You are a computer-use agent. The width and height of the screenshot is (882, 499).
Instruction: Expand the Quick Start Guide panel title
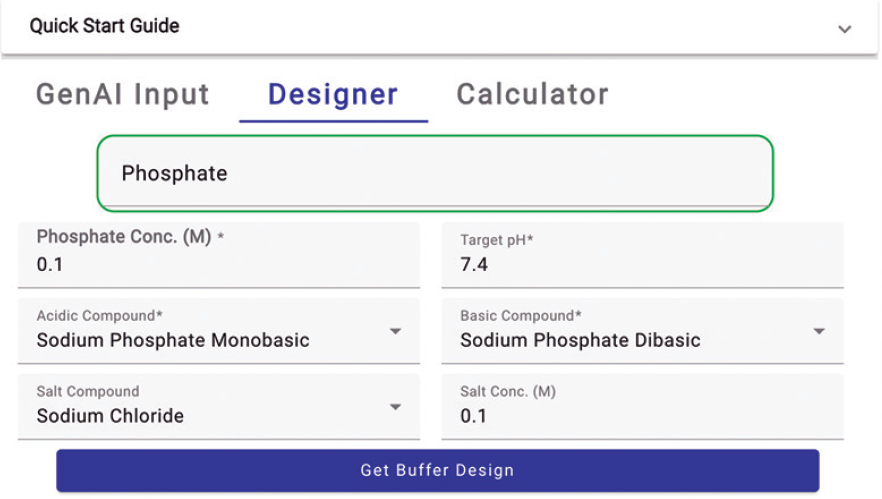click(104, 26)
